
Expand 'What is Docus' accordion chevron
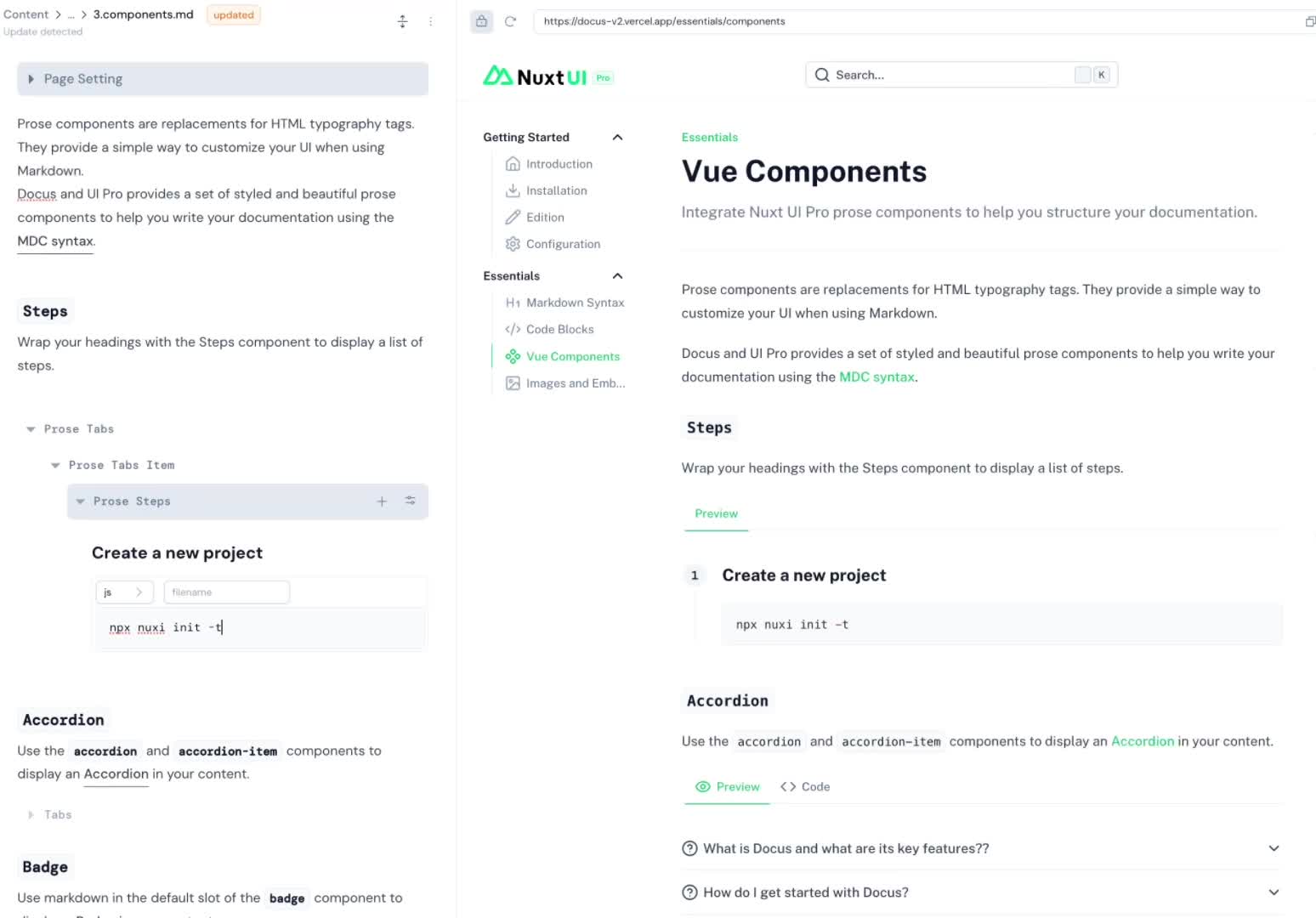[1273, 848]
